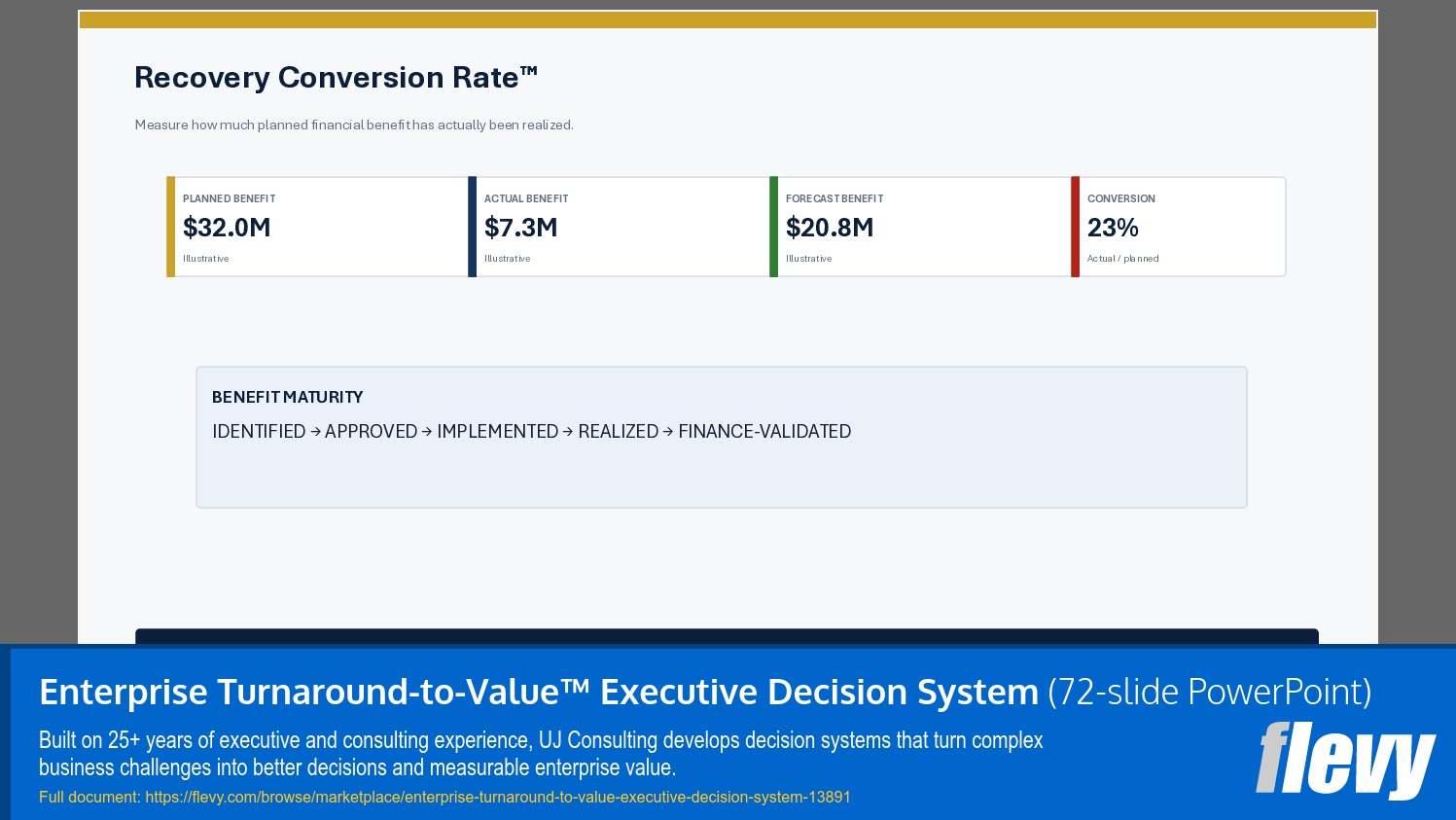This screenshot has height=820, width=1456.
Task: Click the subtitle about planned financial benefit
Action: coord(354,125)
